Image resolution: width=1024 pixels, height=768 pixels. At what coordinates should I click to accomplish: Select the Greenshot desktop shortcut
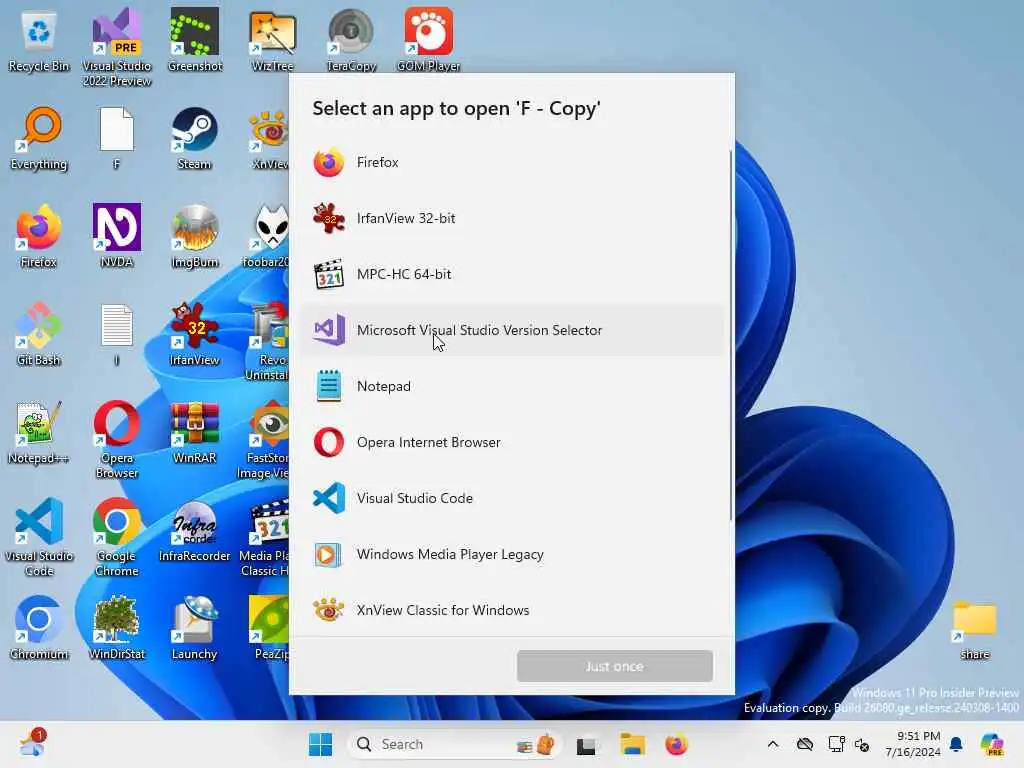point(195,40)
